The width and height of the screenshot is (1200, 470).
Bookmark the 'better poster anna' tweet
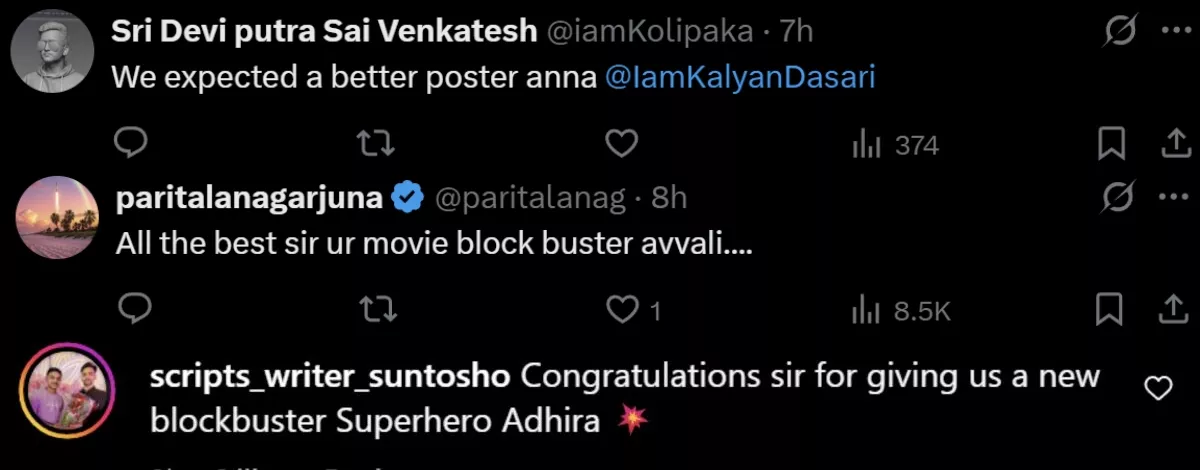point(1110,145)
